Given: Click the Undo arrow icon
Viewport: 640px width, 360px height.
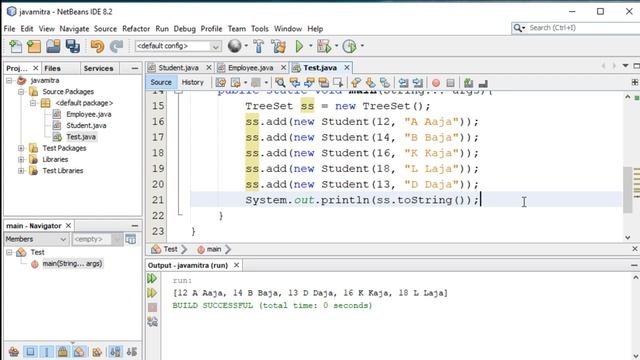Looking at the screenshot, I should (97, 47).
